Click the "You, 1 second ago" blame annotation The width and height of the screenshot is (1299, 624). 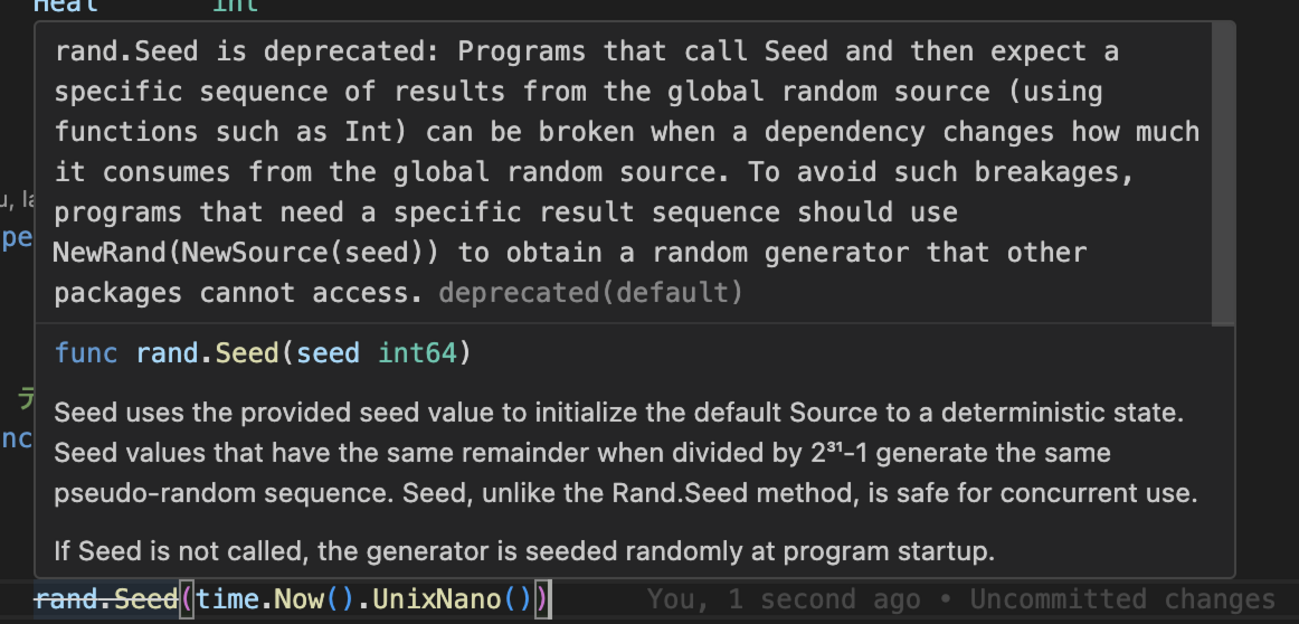(x=783, y=599)
